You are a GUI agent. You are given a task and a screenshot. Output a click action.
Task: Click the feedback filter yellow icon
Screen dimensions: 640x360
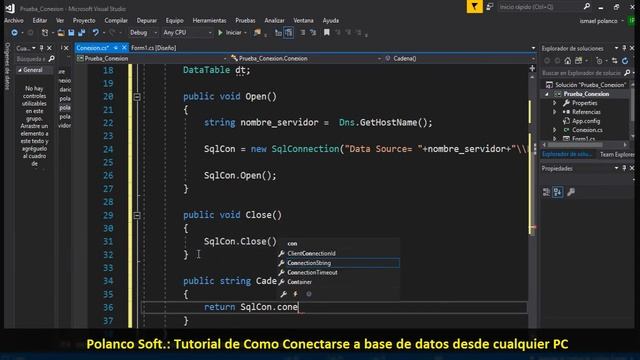coord(474,7)
